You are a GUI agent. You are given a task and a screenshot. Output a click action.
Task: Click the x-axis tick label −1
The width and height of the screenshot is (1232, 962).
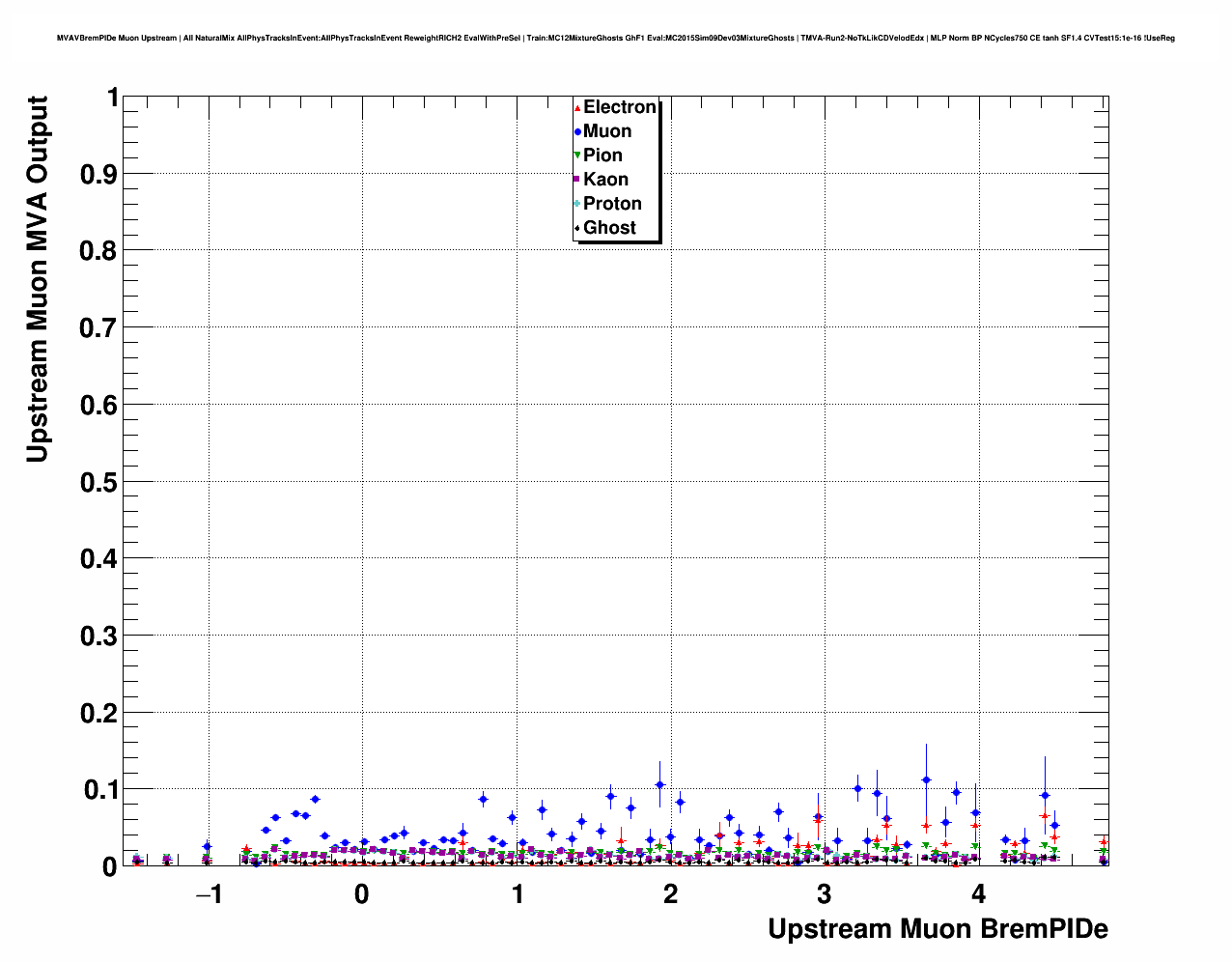point(208,894)
